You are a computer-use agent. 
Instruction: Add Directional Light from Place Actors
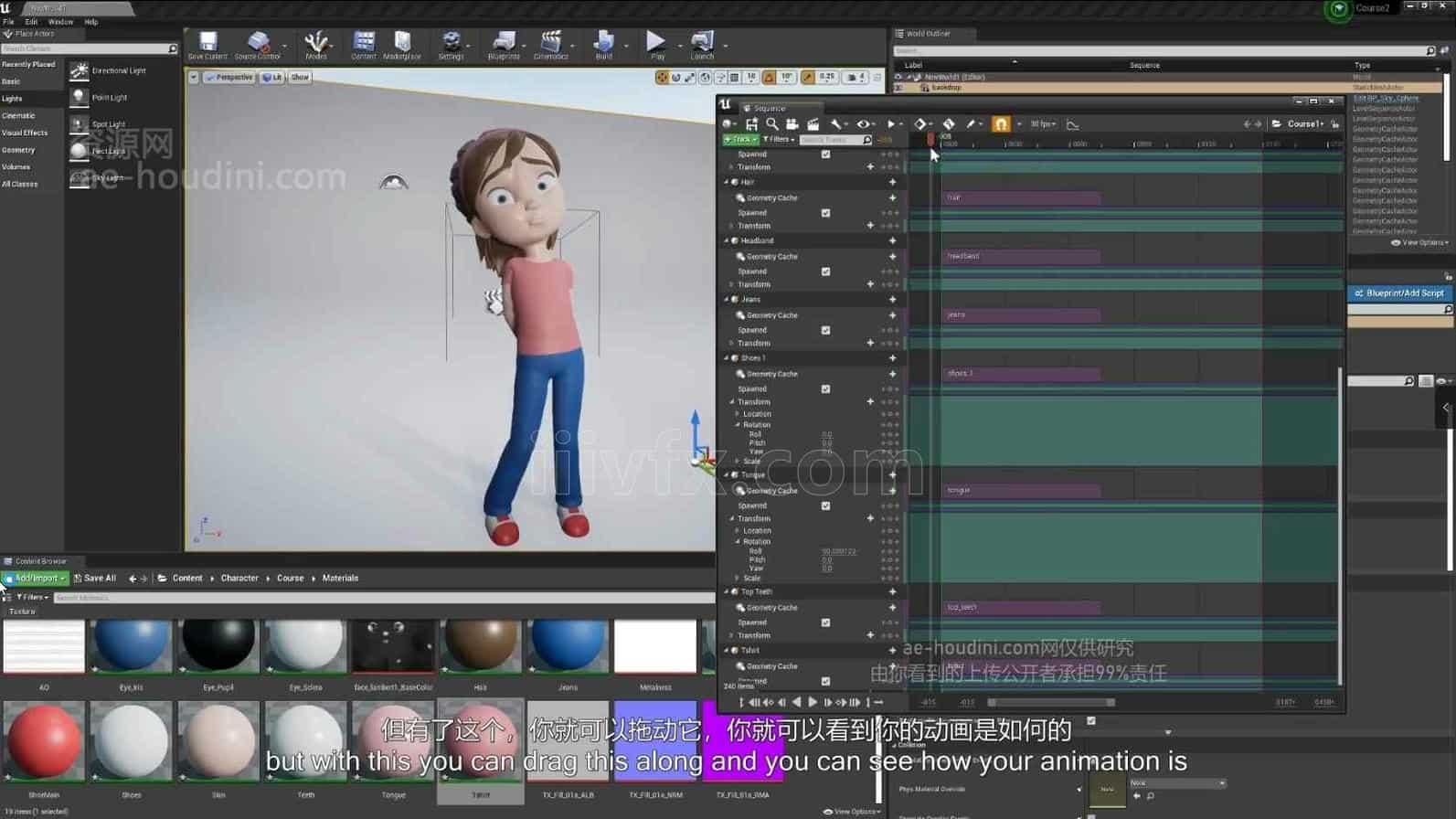(x=110, y=70)
